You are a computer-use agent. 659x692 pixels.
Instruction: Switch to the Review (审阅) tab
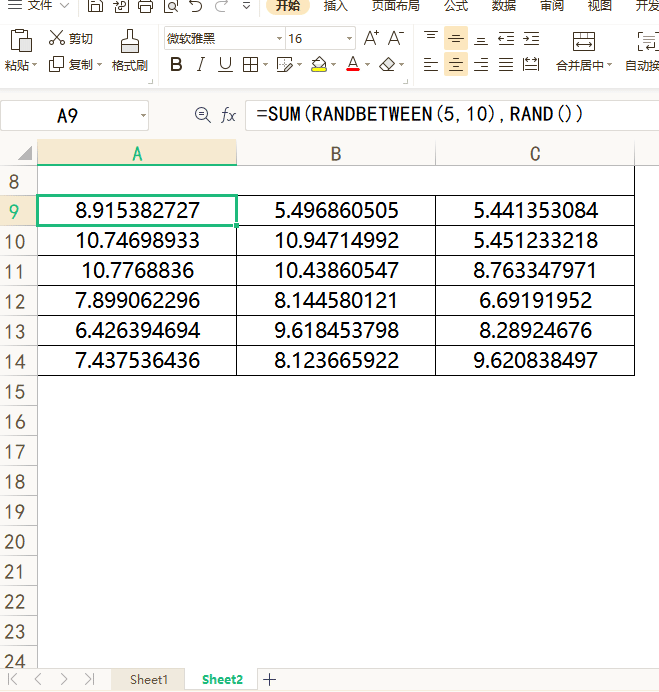(552, 6)
